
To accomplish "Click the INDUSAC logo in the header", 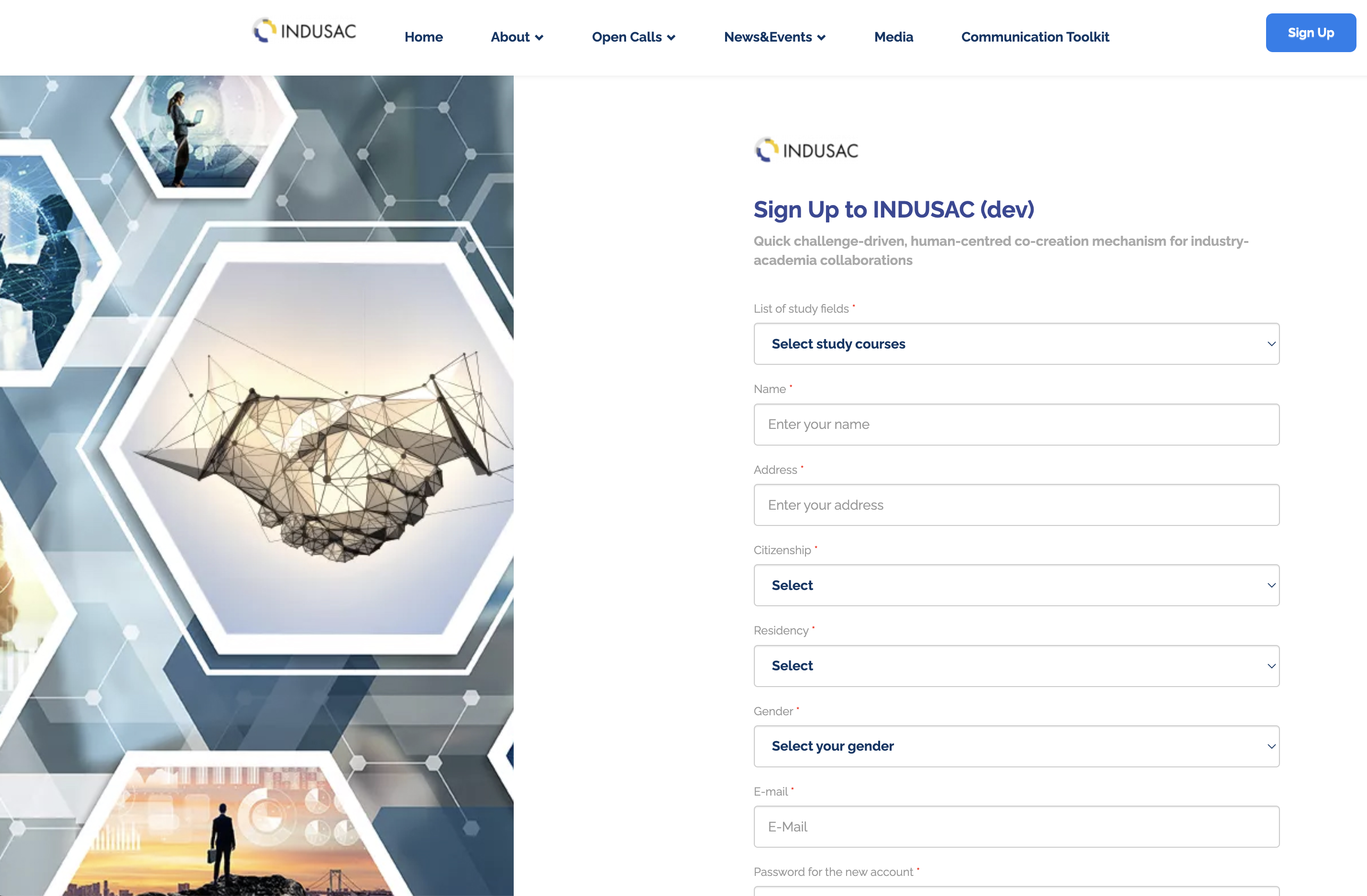I will (x=304, y=31).
